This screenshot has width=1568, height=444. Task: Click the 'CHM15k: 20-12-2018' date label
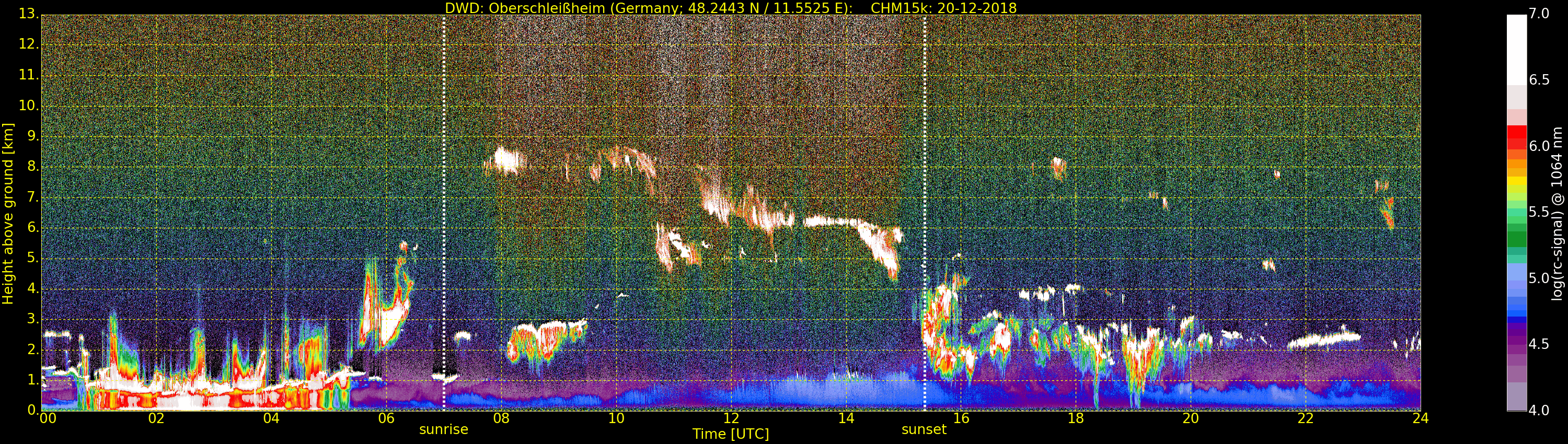tap(943, 8)
